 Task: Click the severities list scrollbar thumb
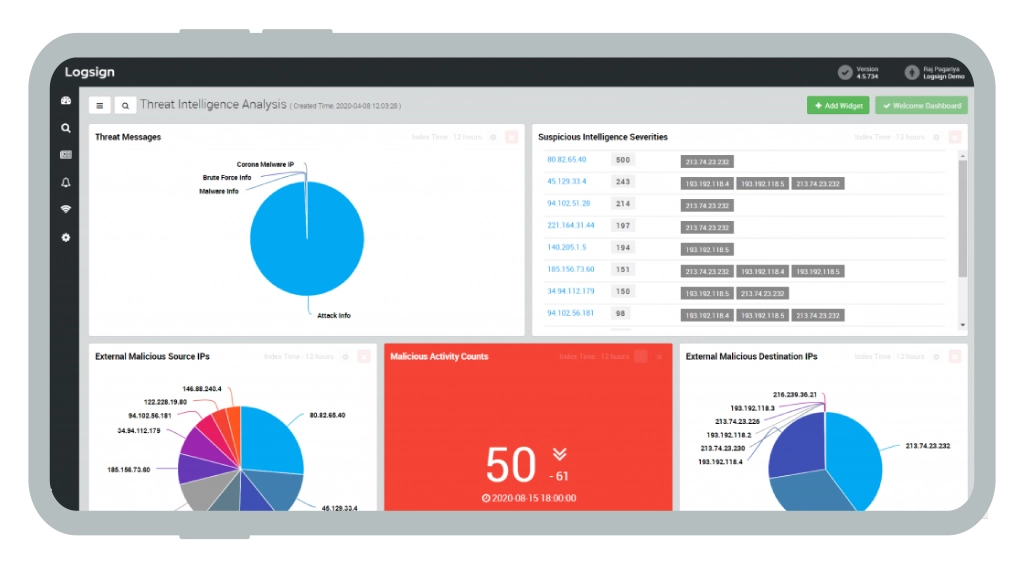tap(963, 218)
